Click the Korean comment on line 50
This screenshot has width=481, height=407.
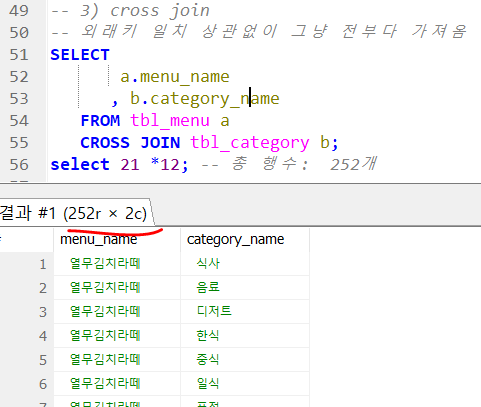[258, 32]
